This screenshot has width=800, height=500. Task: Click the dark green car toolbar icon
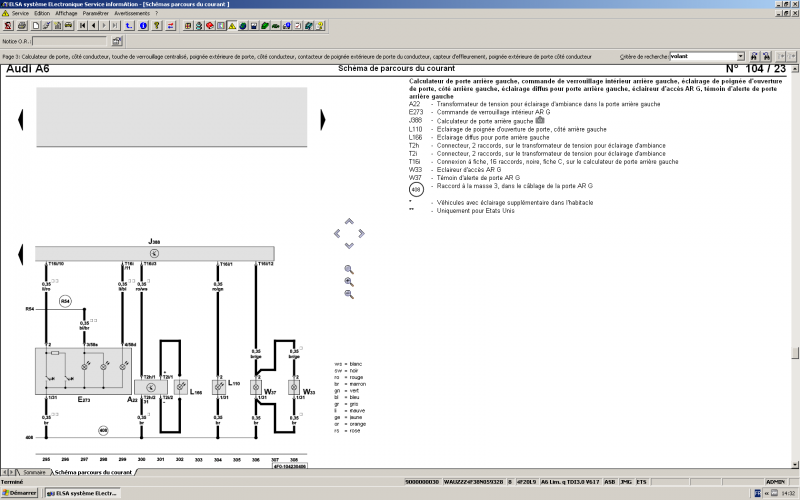(276, 26)
